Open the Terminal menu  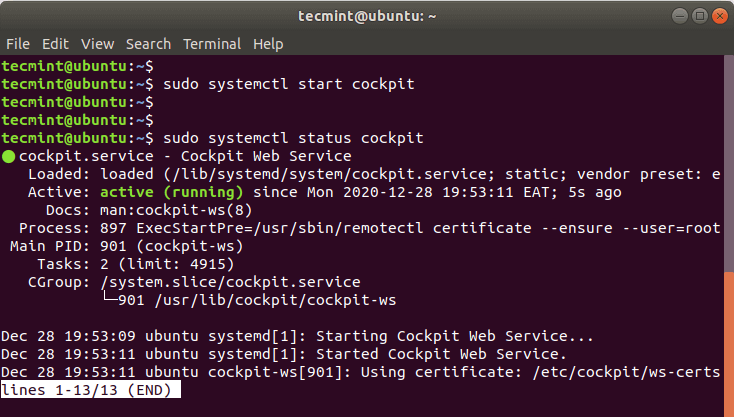coord(212,44)
